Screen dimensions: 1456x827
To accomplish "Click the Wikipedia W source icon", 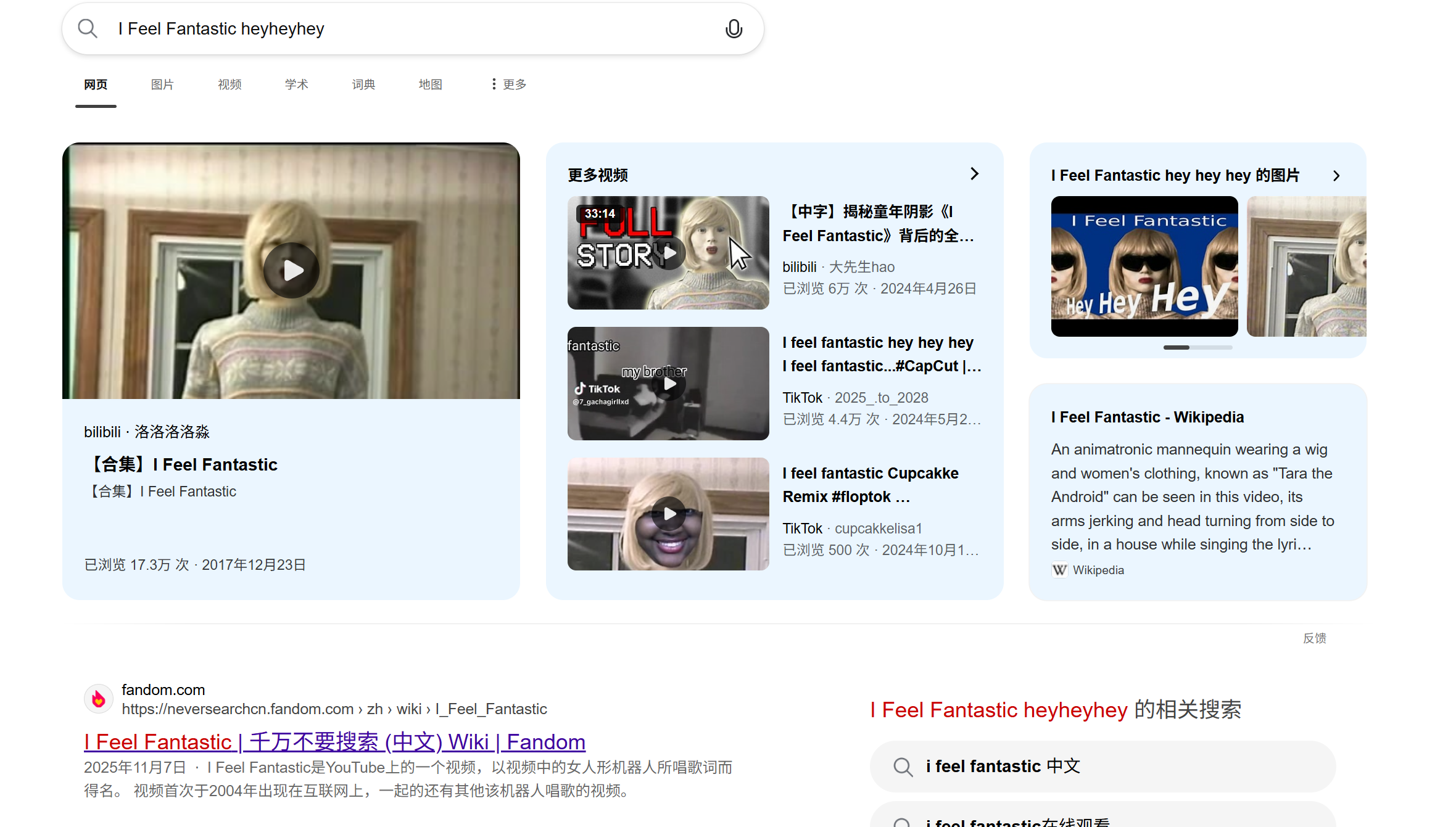I will pyautogui.click(x=1059, y=570).
